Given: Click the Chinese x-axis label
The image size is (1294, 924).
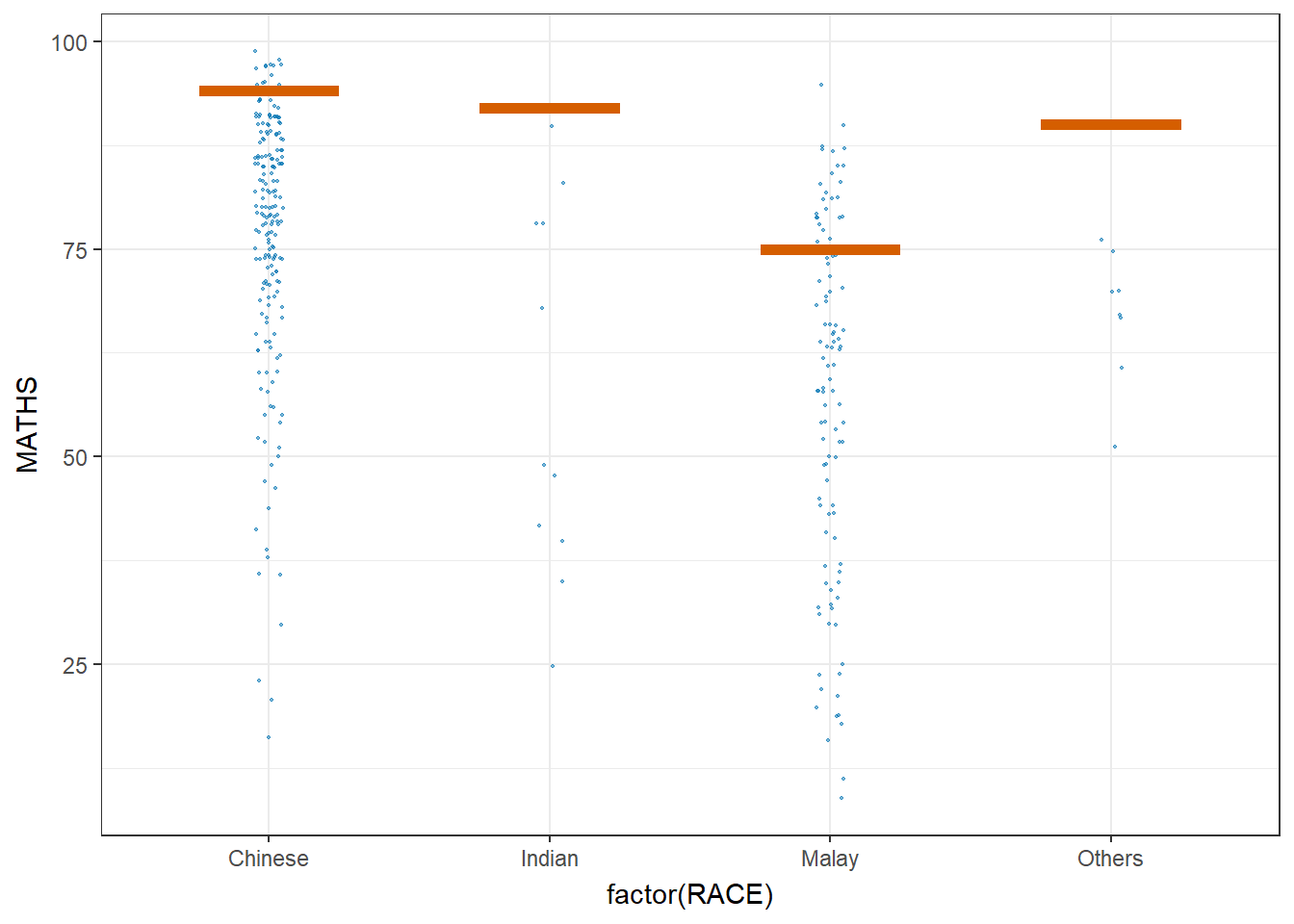Looking at the screenshot, I should coord(269,859).
